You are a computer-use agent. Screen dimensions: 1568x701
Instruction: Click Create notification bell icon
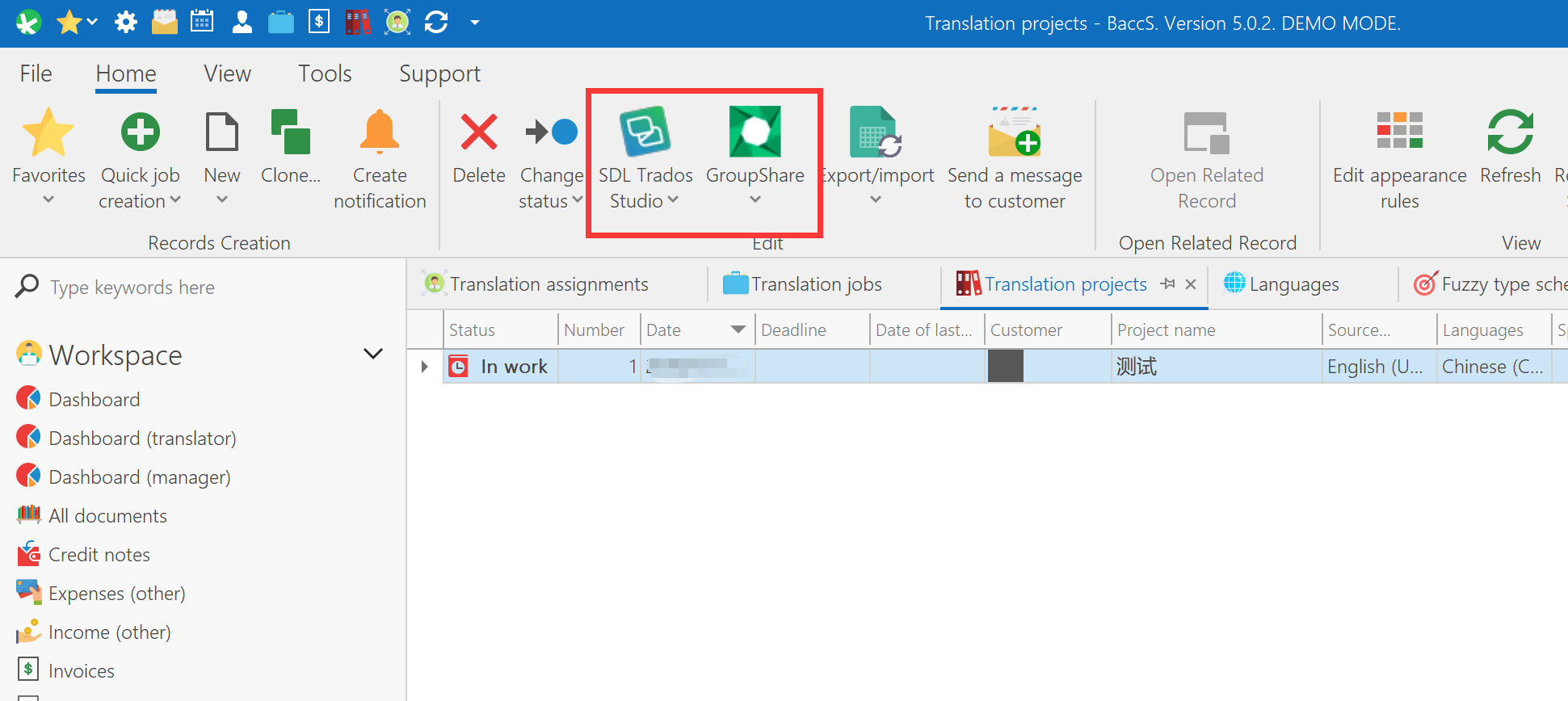(x=379, y=132)
